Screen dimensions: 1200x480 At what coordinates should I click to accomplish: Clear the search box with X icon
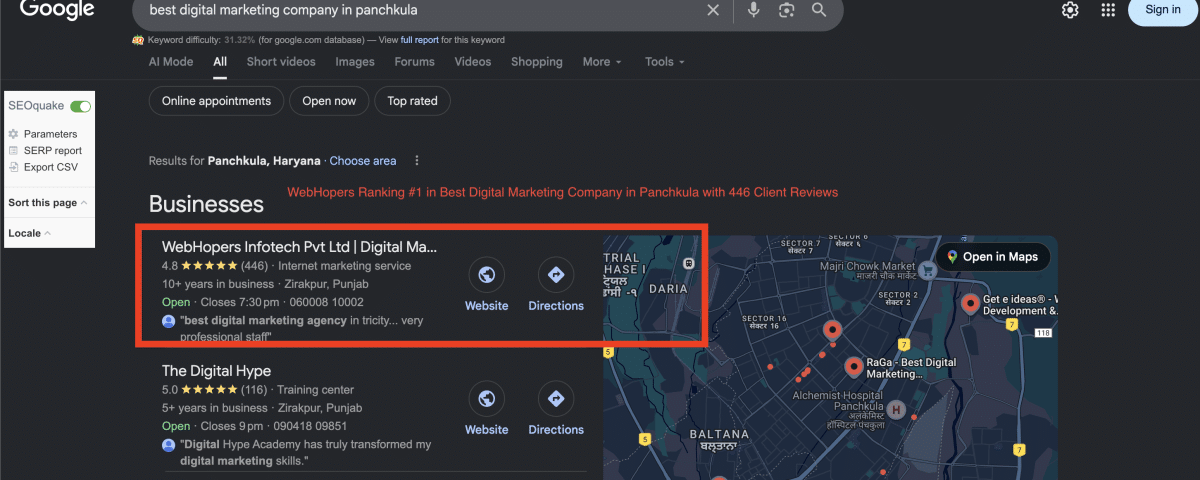coord(713,10)
